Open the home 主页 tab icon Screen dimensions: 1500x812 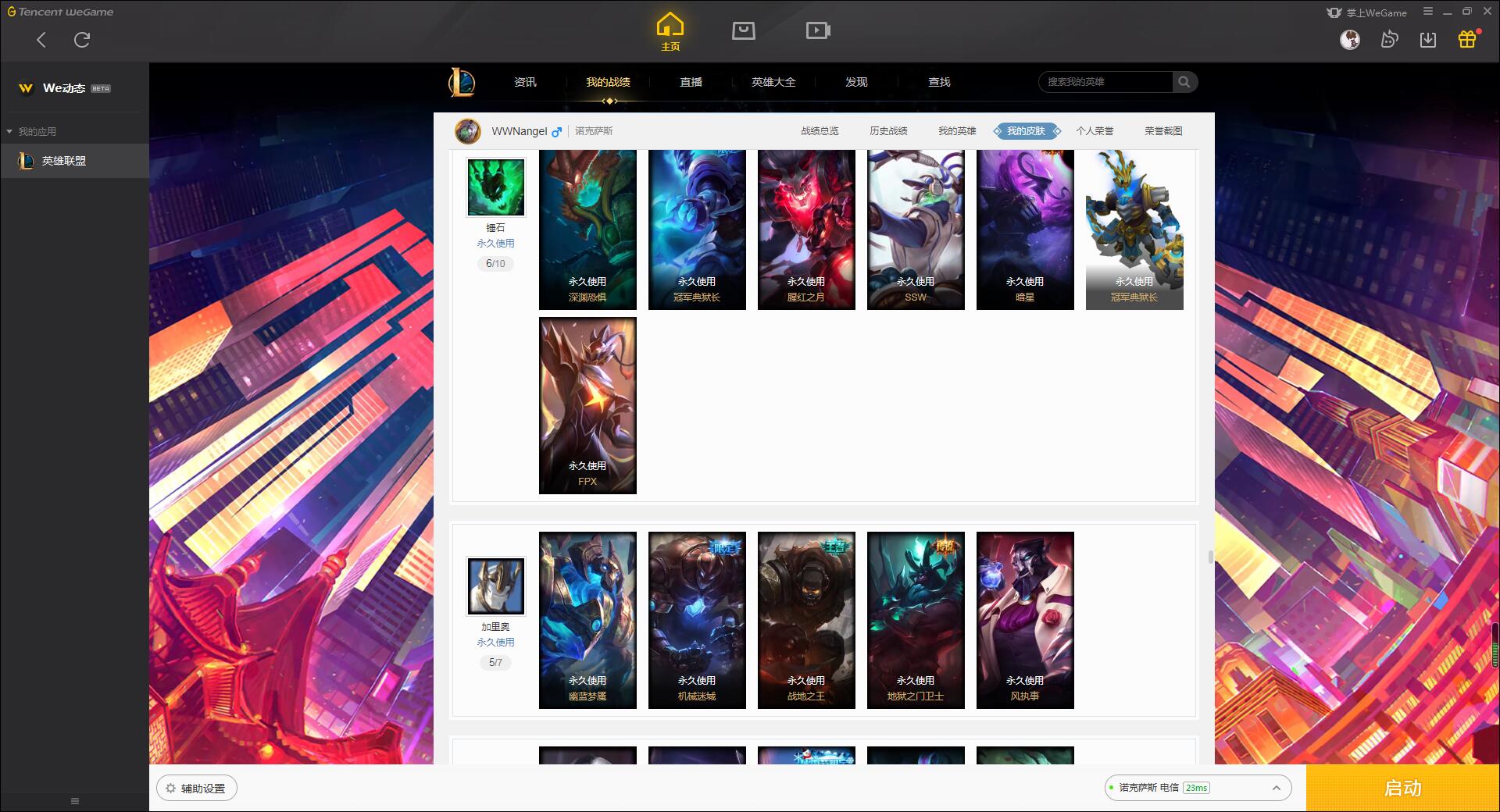[670, 31]
